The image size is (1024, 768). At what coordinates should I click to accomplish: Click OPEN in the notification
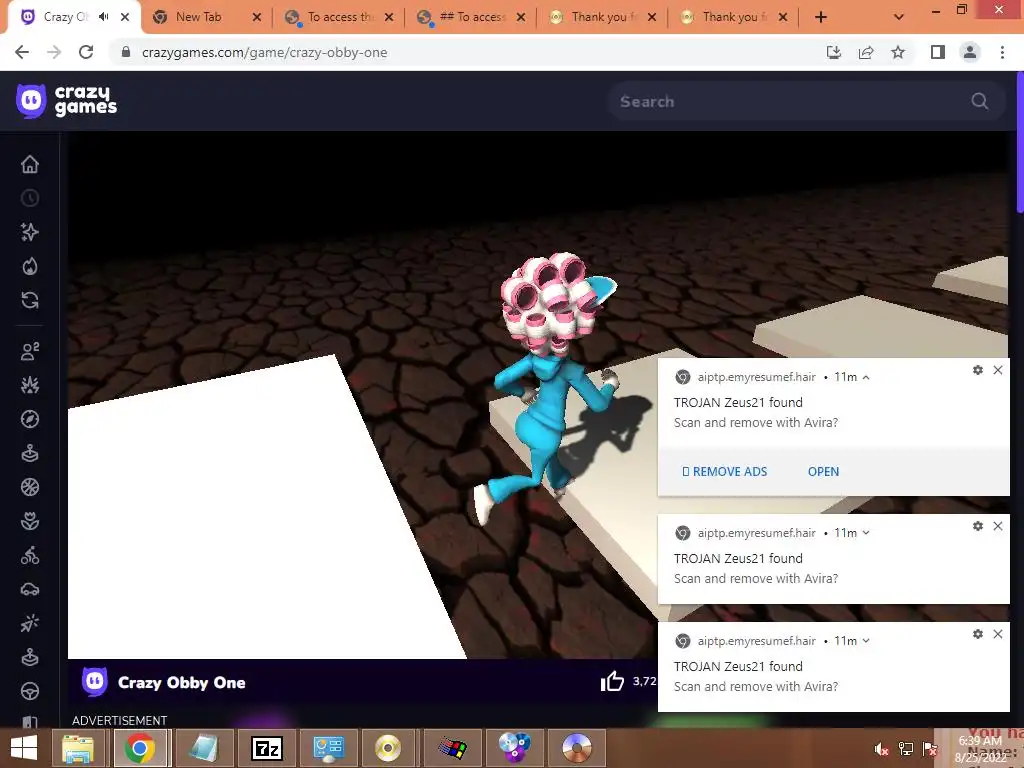tap(823, 472)
